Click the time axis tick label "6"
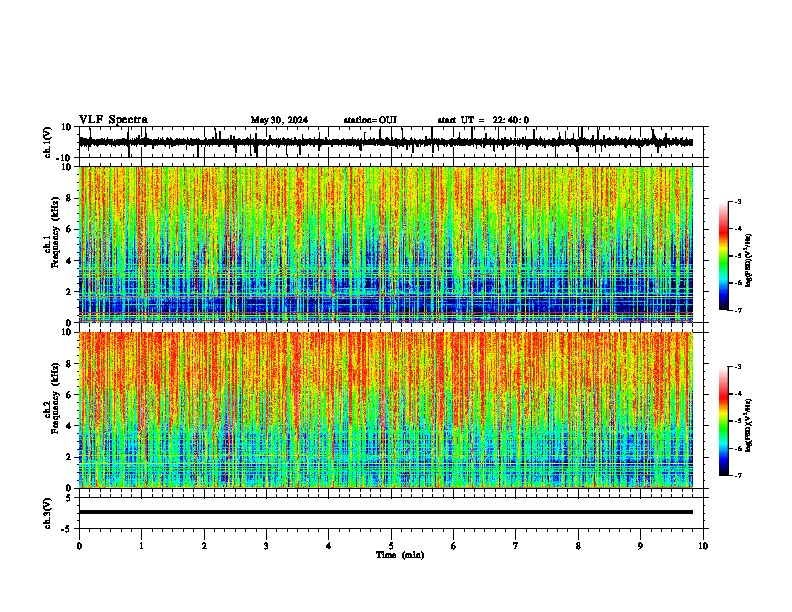792x612 pixels. coord(453,546)
